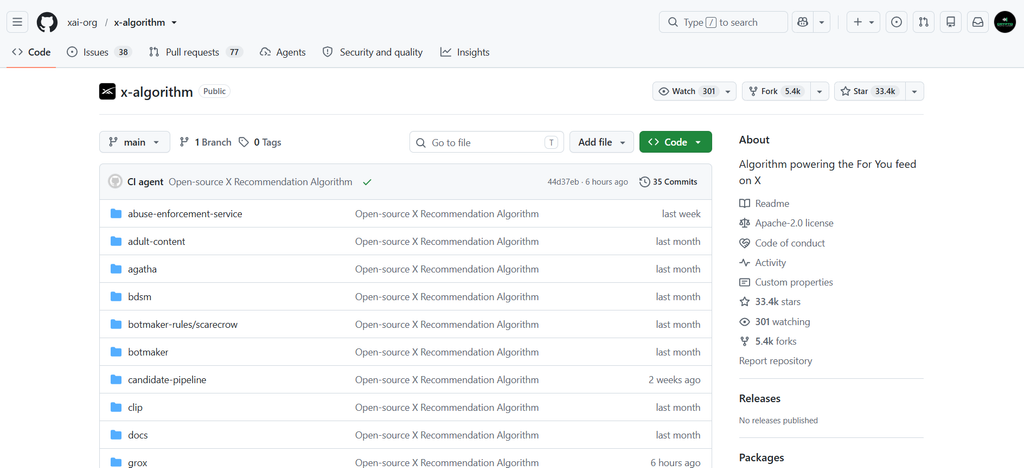Expand the x-algorithm repo switcher caret
1024x468 pixels.
(174, 22)
